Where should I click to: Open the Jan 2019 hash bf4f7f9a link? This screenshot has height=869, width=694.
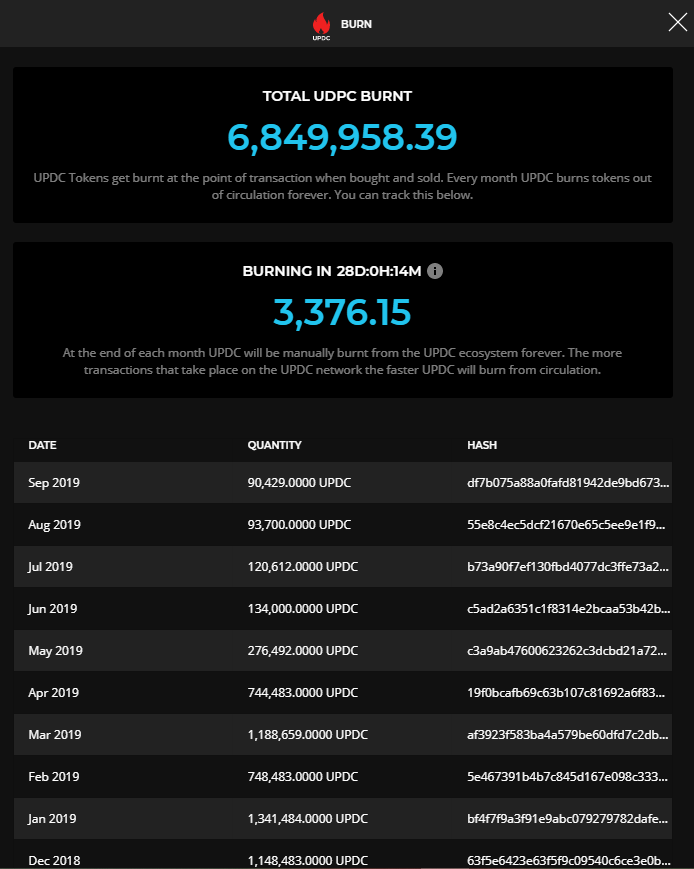tap(568, 819)
